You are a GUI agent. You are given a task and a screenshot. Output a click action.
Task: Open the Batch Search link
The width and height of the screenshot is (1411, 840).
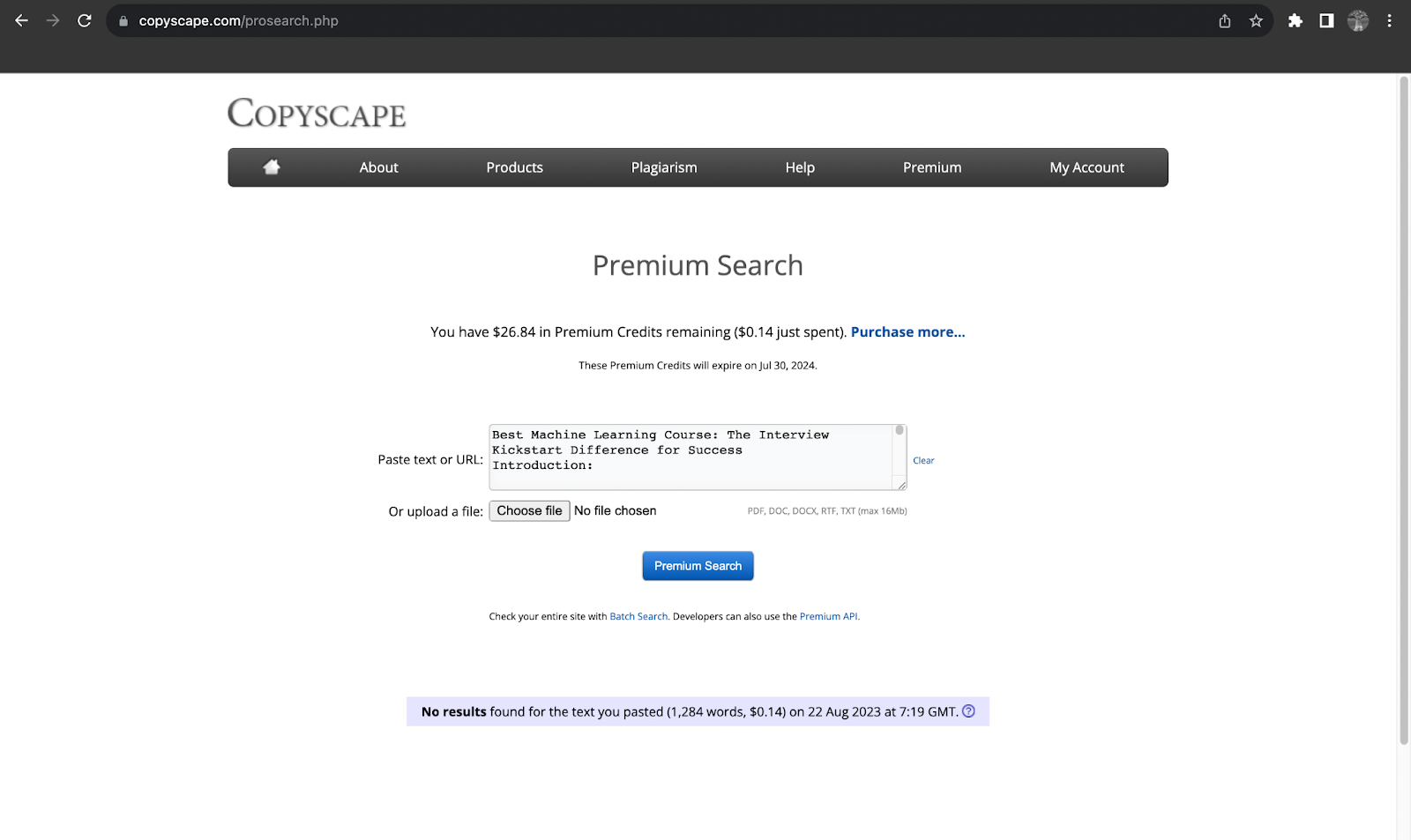pyautogui.click(x=638, y=617)
